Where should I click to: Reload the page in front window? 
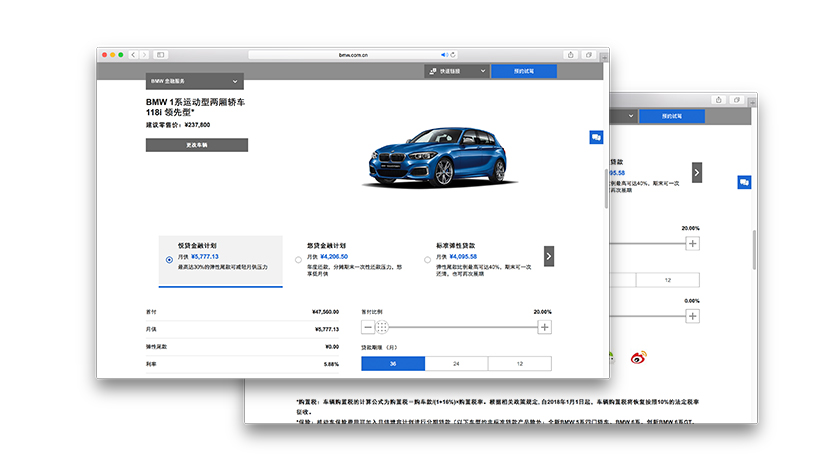453,55
